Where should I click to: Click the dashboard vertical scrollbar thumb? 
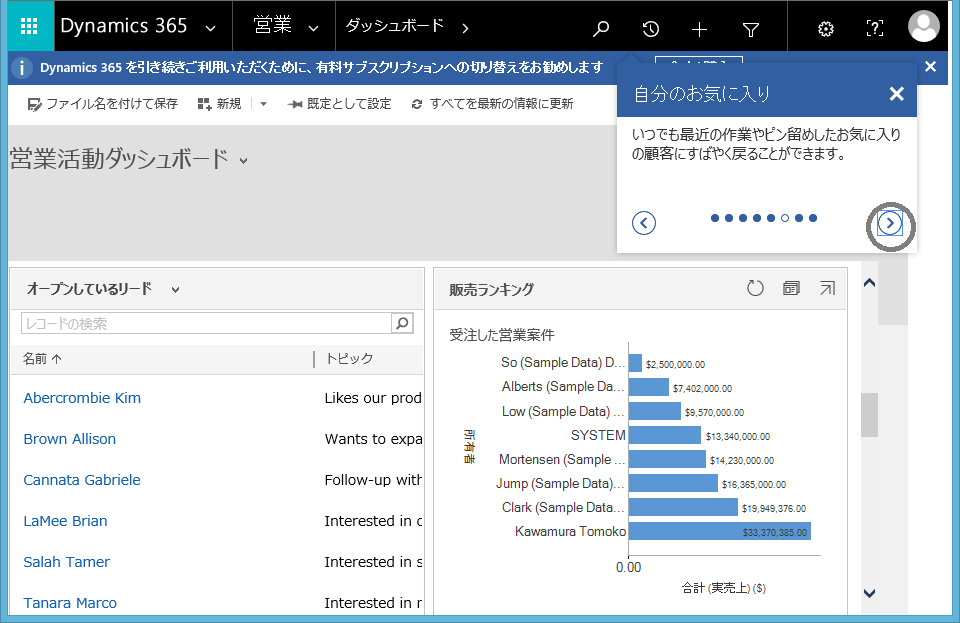(x=869, y=415)
